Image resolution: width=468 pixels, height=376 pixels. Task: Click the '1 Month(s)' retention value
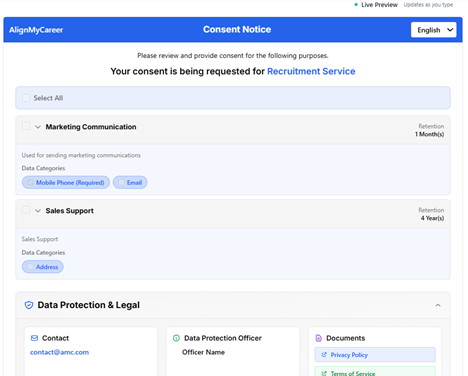429,134
